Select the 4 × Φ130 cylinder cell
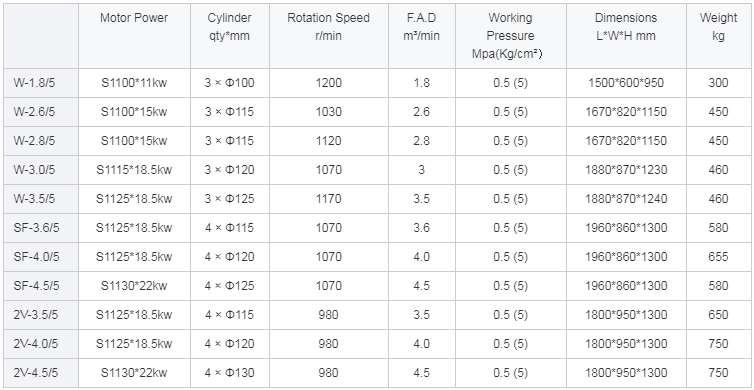Screen dimensions: 754x390 (230, 373)
